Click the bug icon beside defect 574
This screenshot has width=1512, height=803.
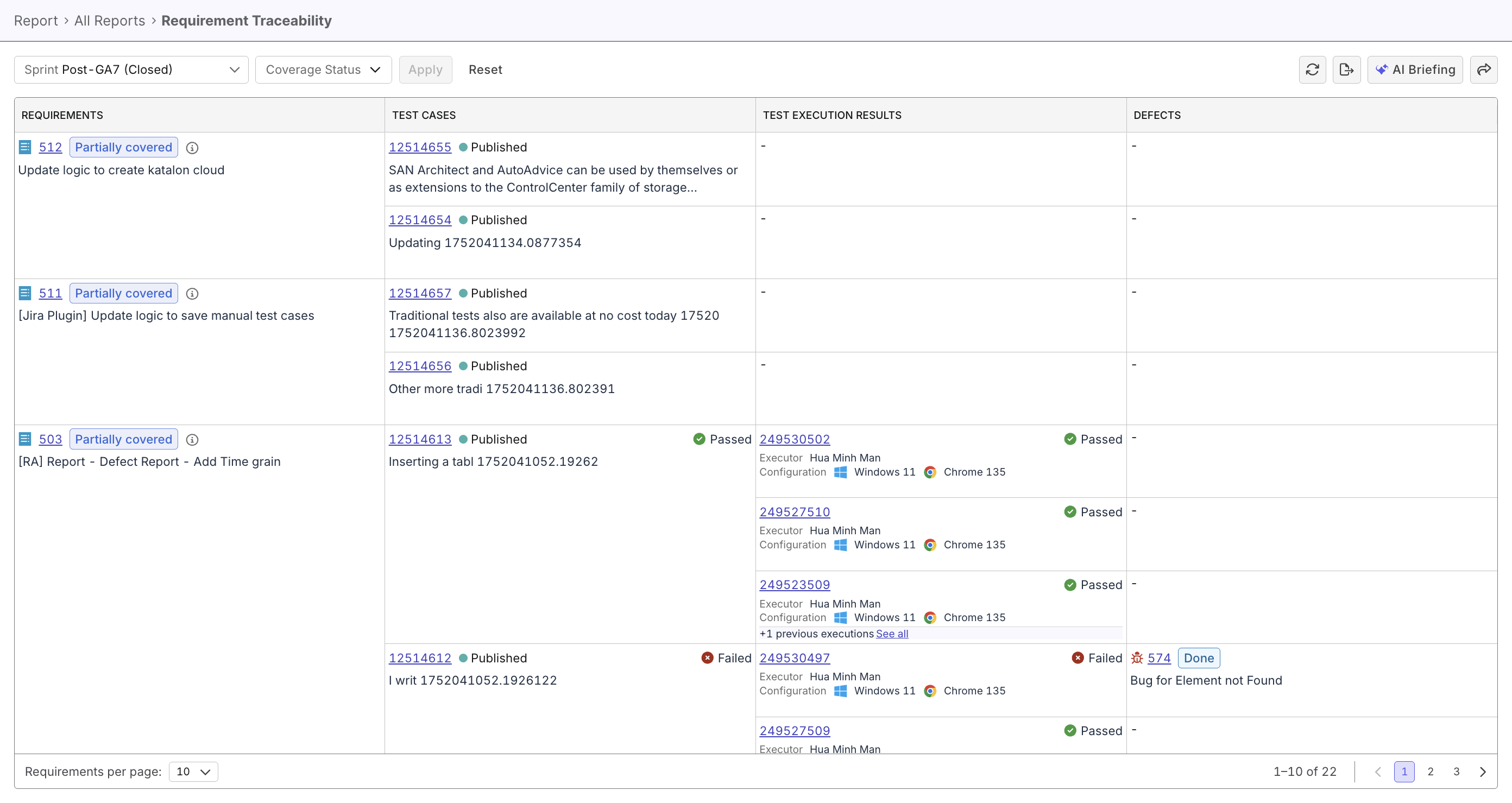1137,658
